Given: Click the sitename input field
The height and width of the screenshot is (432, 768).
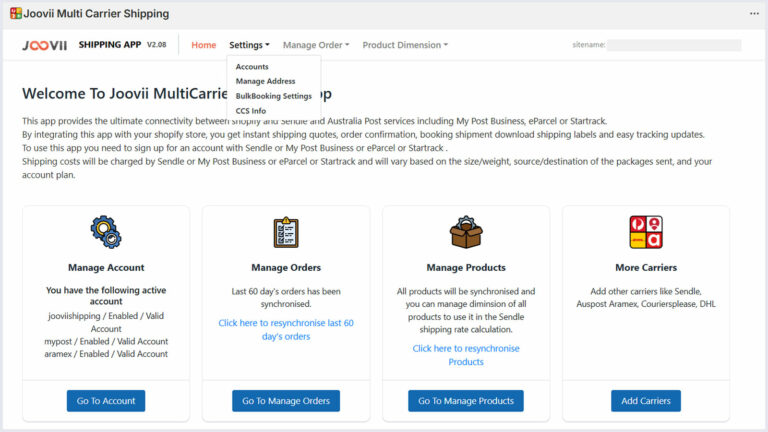Looking at the screenshot, I should click(x=674, y=45).
